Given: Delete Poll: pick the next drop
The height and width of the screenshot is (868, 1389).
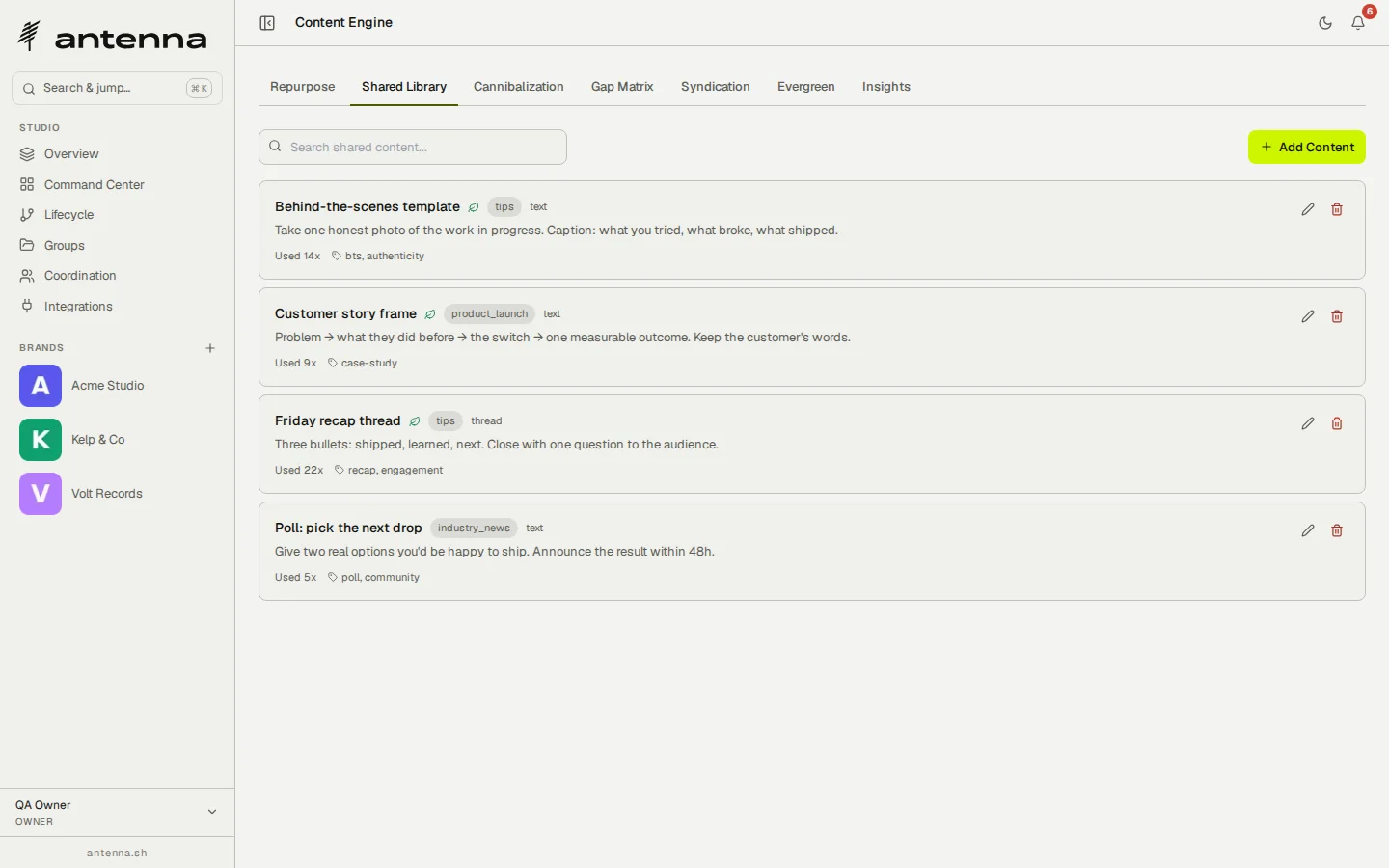Looking at the screenshot, I should coord(1337,530).
